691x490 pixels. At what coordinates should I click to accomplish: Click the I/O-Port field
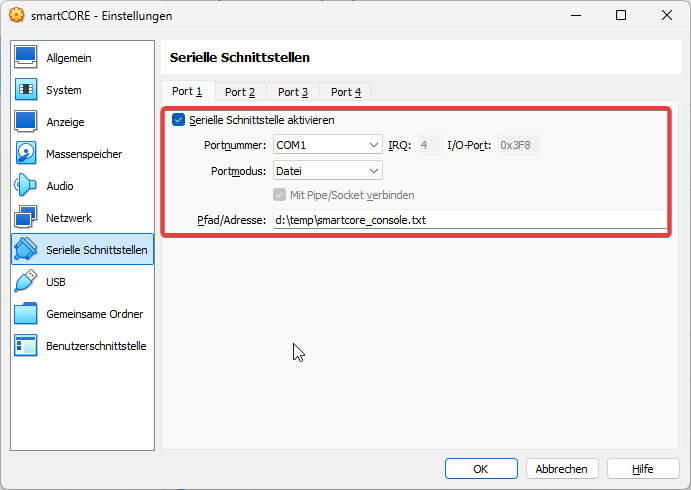518,145
